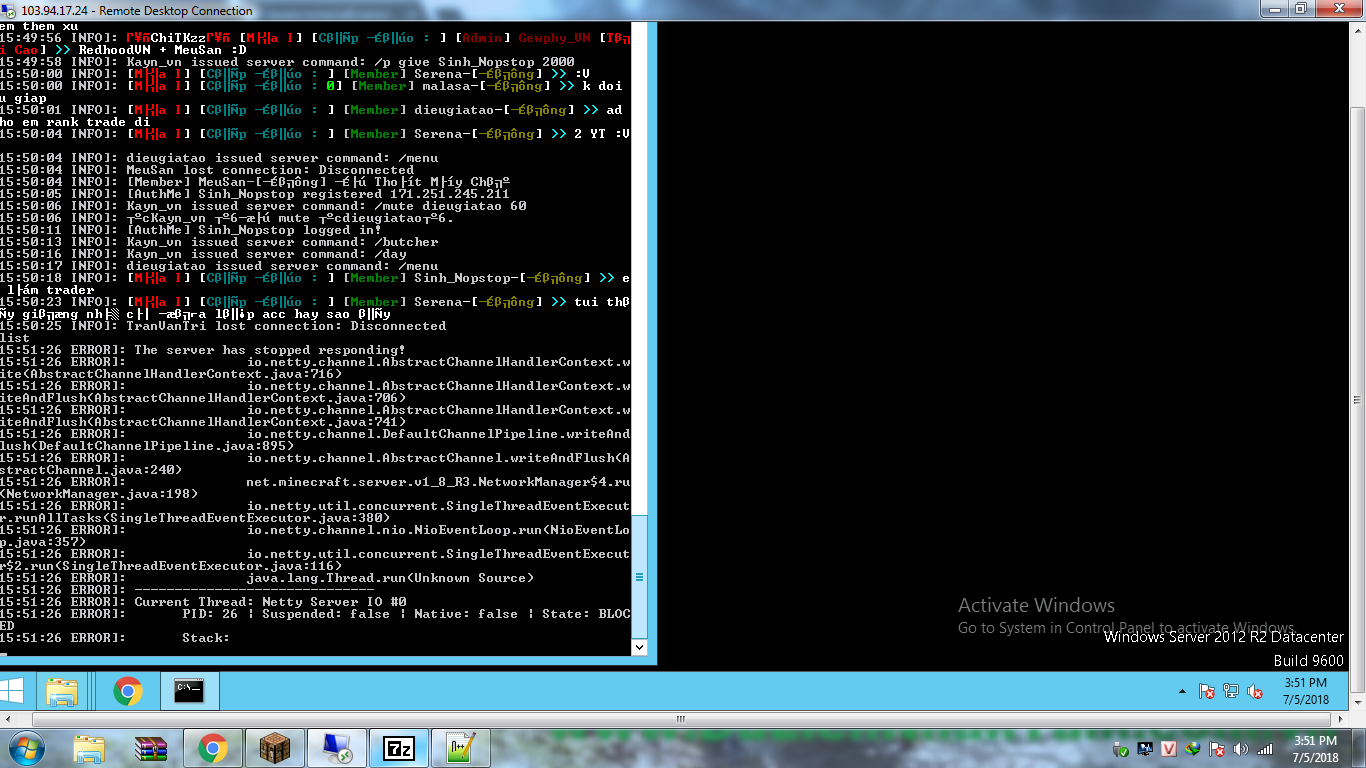This screenshot has height=768, width=1366.
Task: Switch to Chrome on the local taskbar
Action: [x=212, y=748]
